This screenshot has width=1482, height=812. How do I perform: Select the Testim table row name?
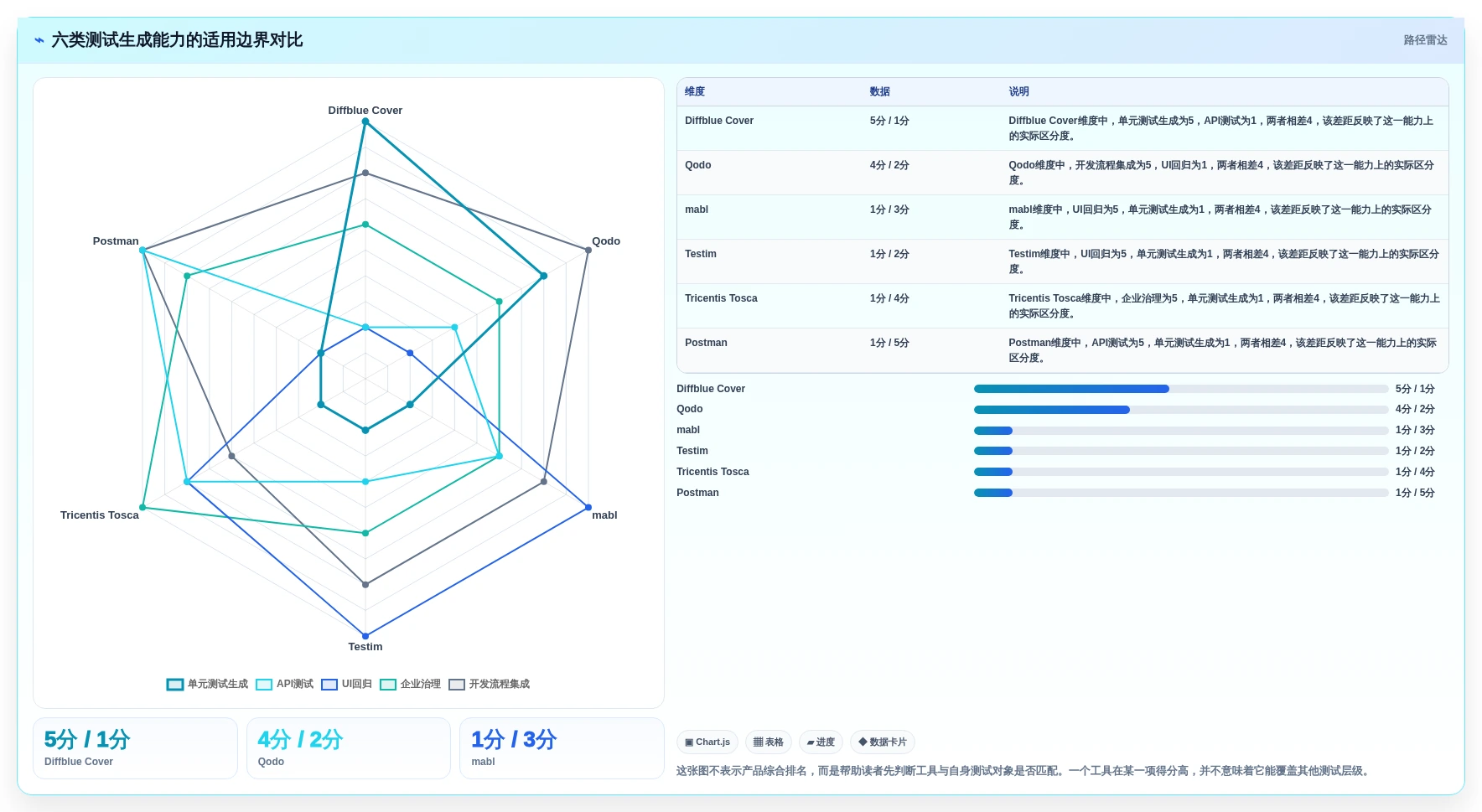[x=701, y=254]
